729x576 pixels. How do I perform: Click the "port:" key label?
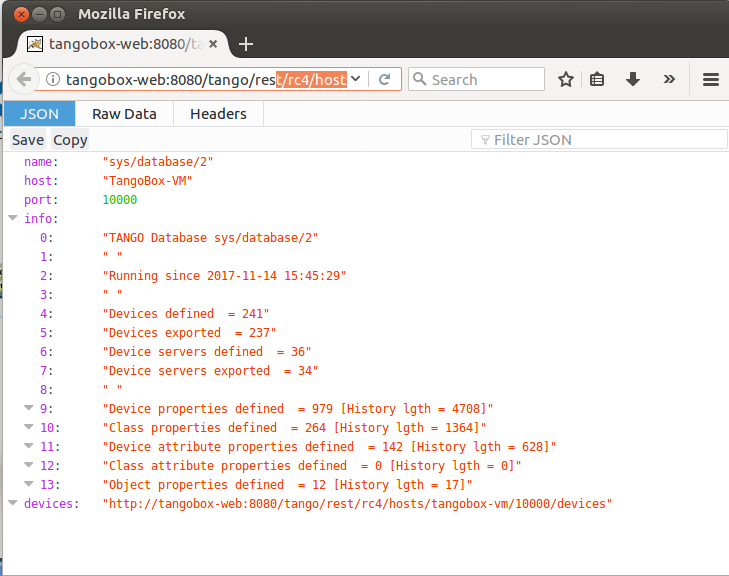click(x=41, y=200)
